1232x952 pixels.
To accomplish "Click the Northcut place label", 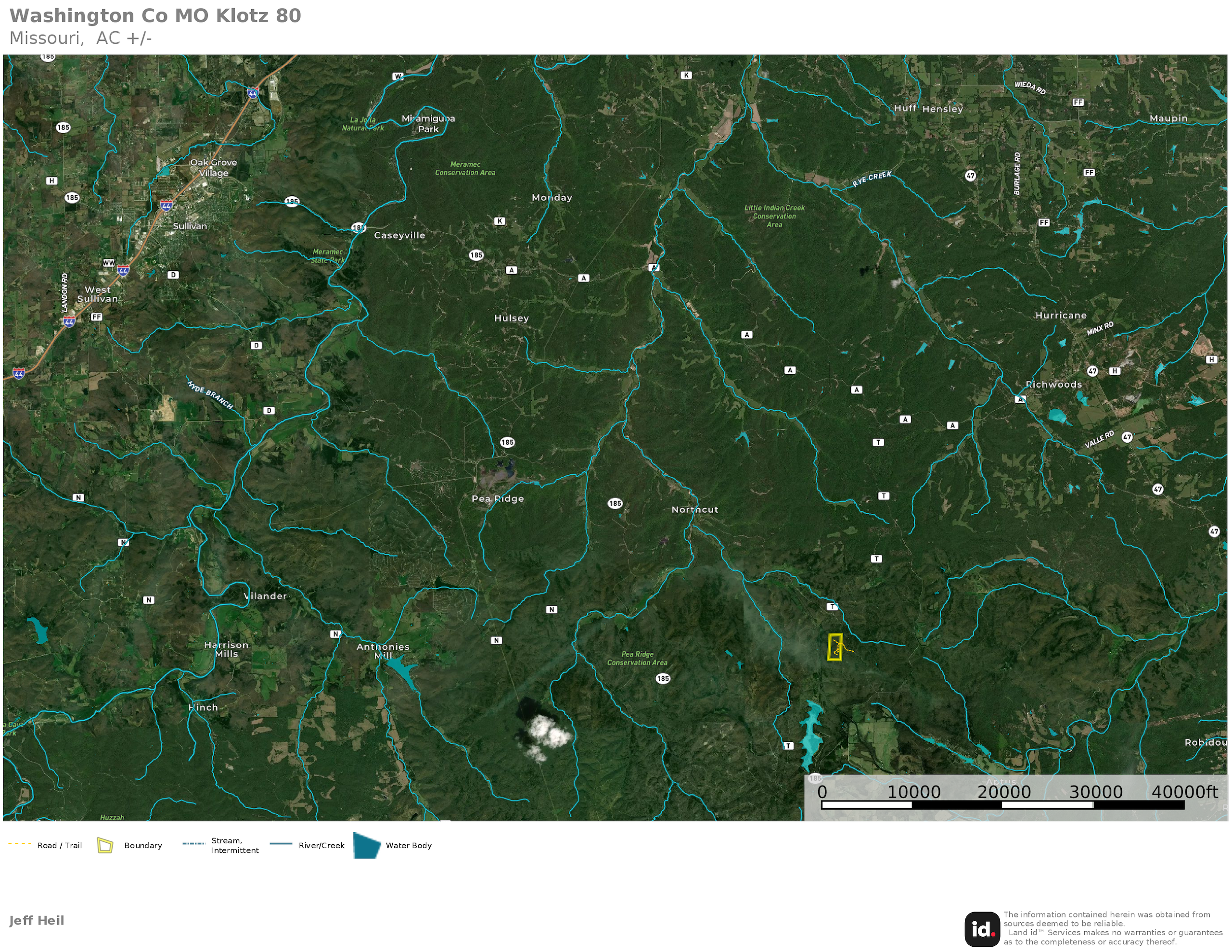I will (694, 510).
